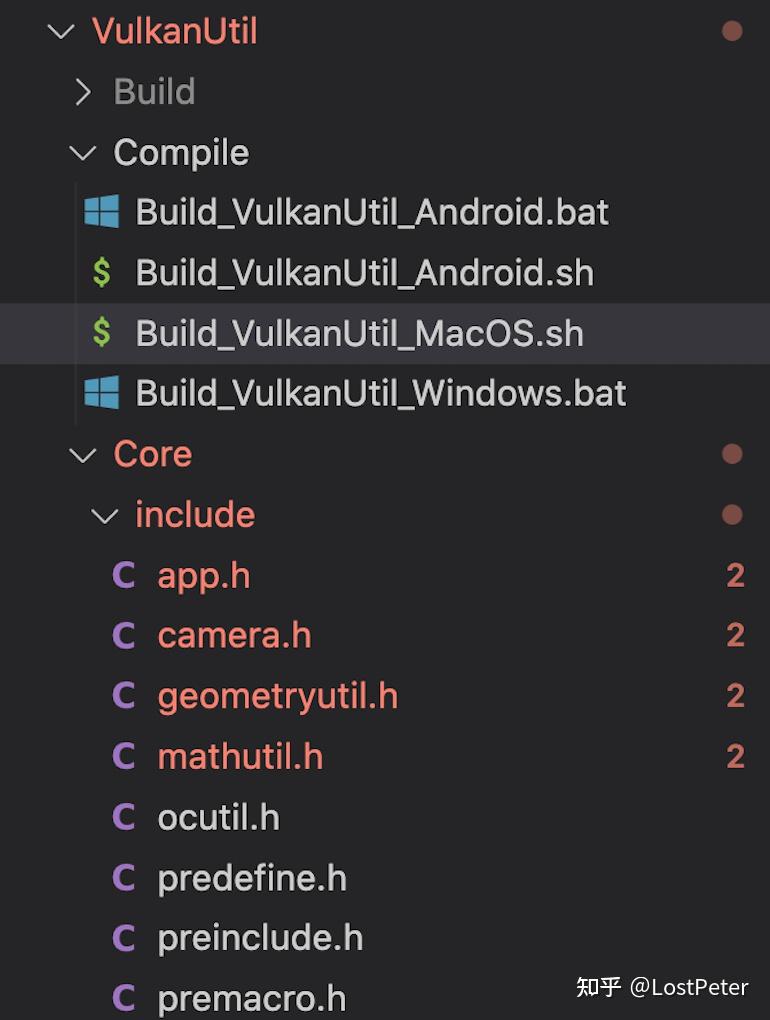The height and width of the screenshot is (1020, 770).
Task: Open the ocutil.h file
Action: click(217, 817)
